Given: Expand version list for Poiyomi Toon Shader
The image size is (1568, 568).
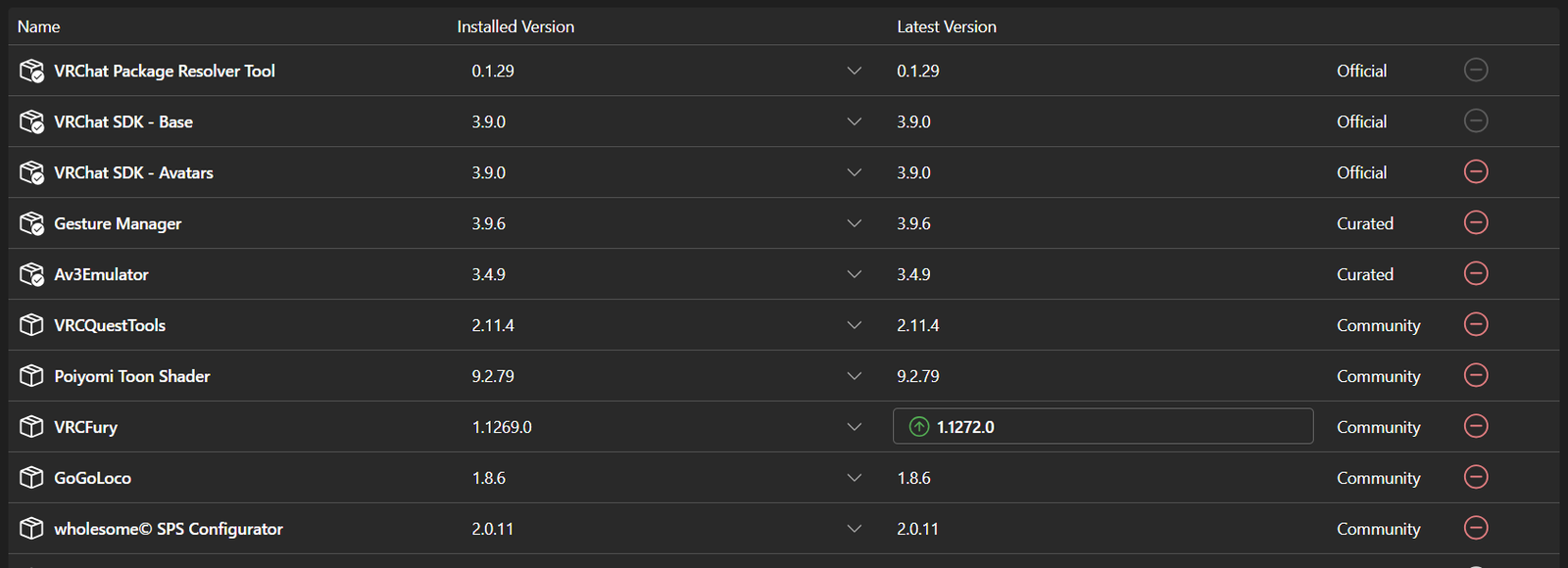Looking at the screenshot, I should tap(854, 376).
